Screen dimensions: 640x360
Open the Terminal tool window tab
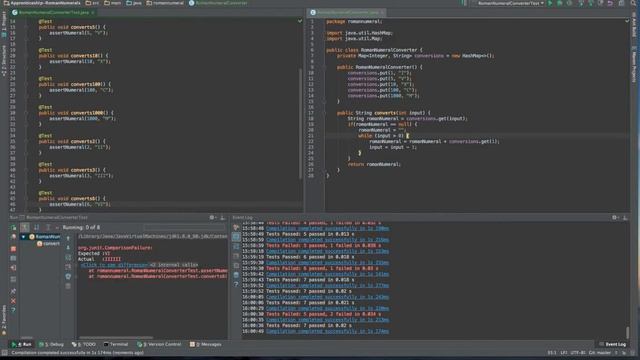pos(116,344)
